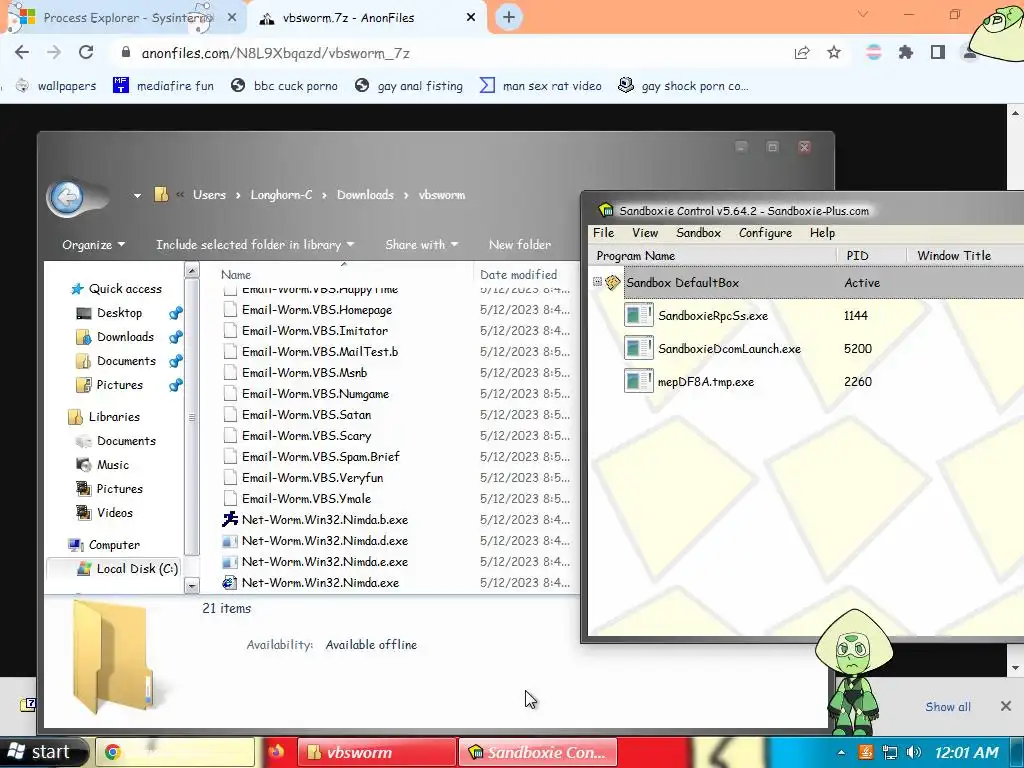Switch to the Process Explorer tab

click(123, 18)
